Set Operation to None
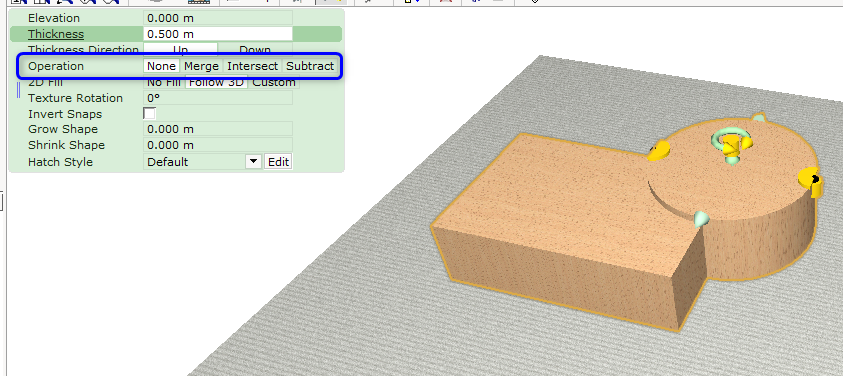843x376 pixels. 161,66
